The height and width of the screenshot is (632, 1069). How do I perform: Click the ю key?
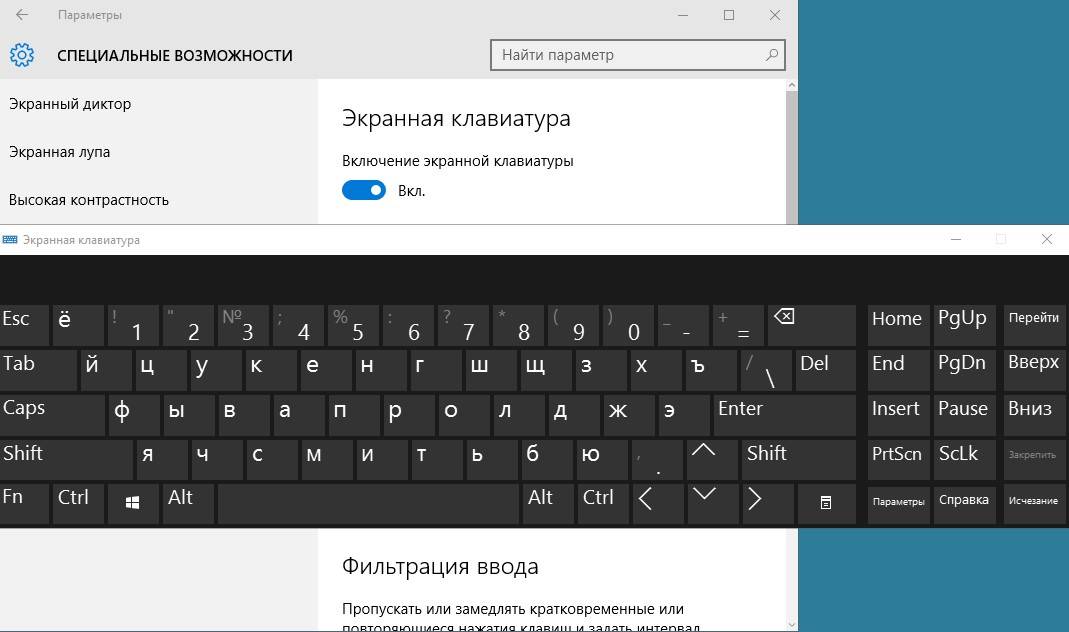point(602,460)
